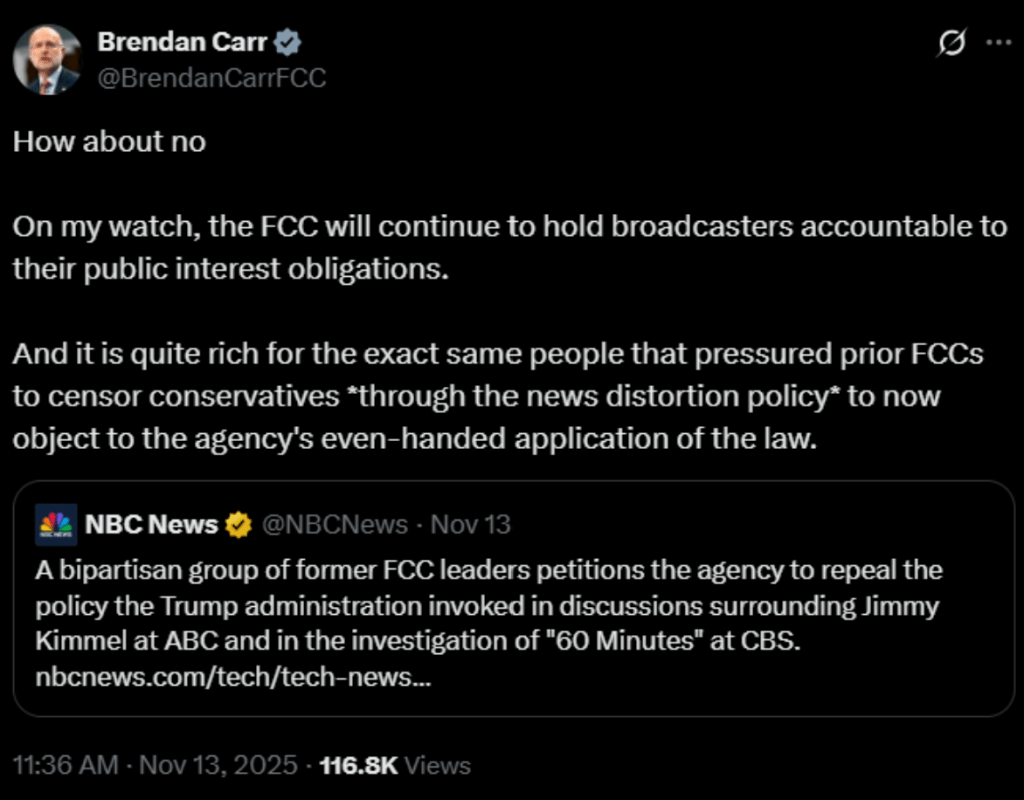Open the NBC News account name

[151, 524]
